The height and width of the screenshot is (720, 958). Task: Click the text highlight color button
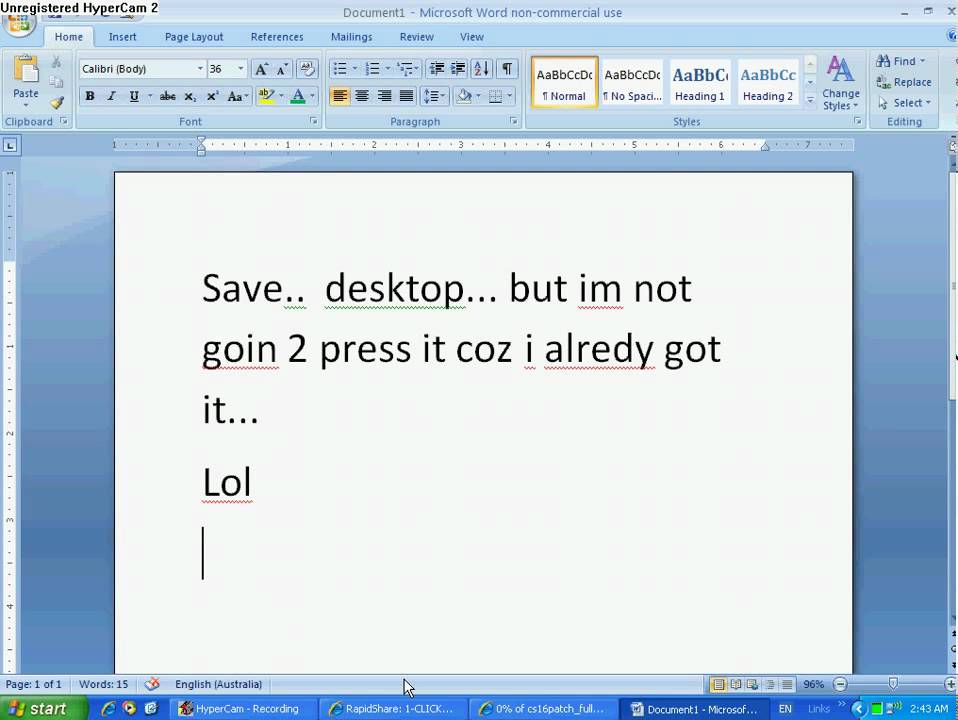(x=266, y=97)
